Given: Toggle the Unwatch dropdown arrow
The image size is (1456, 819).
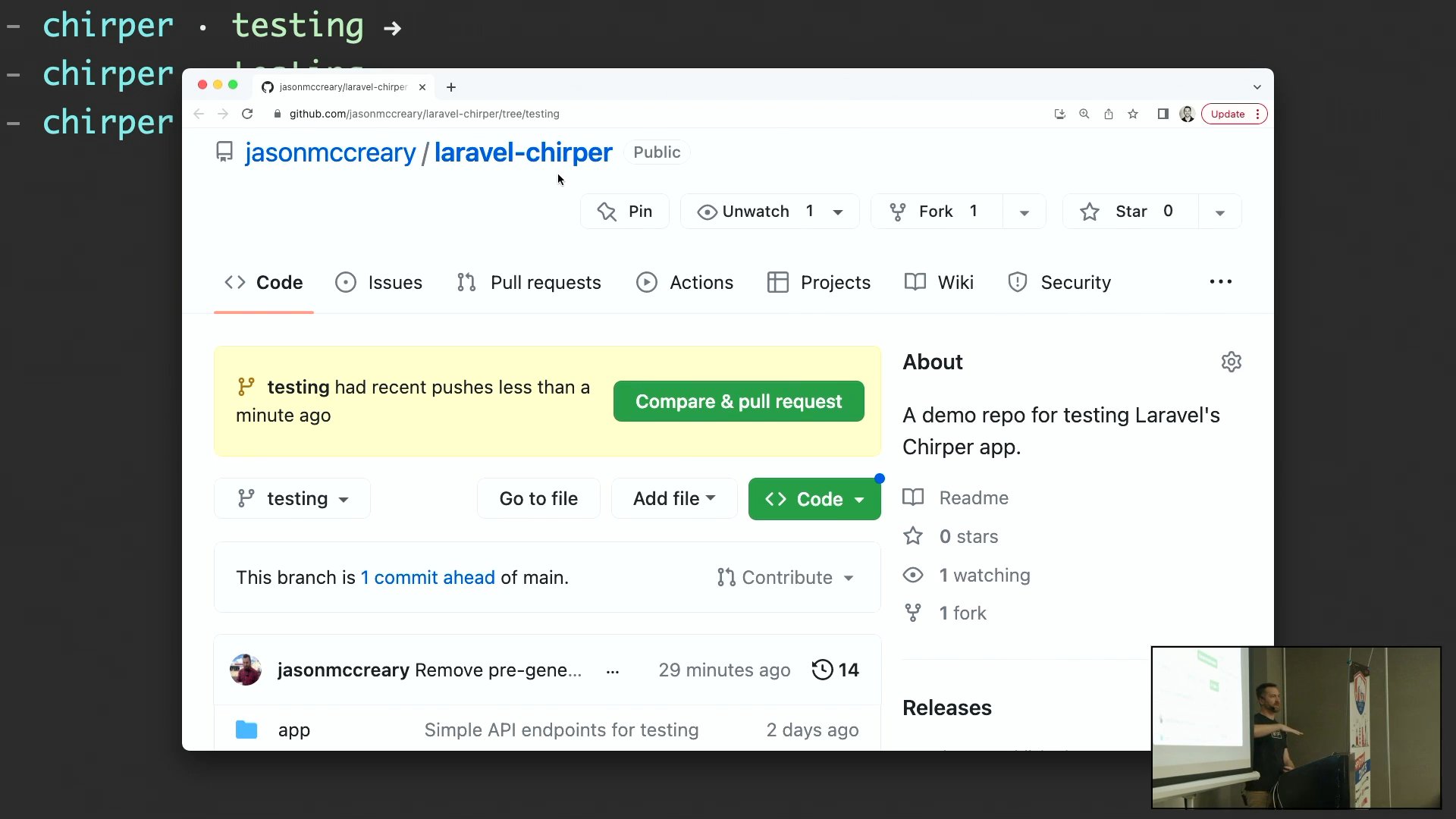Looking at the screenshot, I should 839,211.
